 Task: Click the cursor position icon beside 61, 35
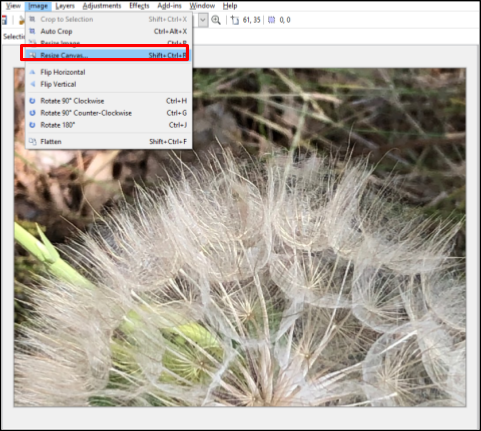click(235, 20)
